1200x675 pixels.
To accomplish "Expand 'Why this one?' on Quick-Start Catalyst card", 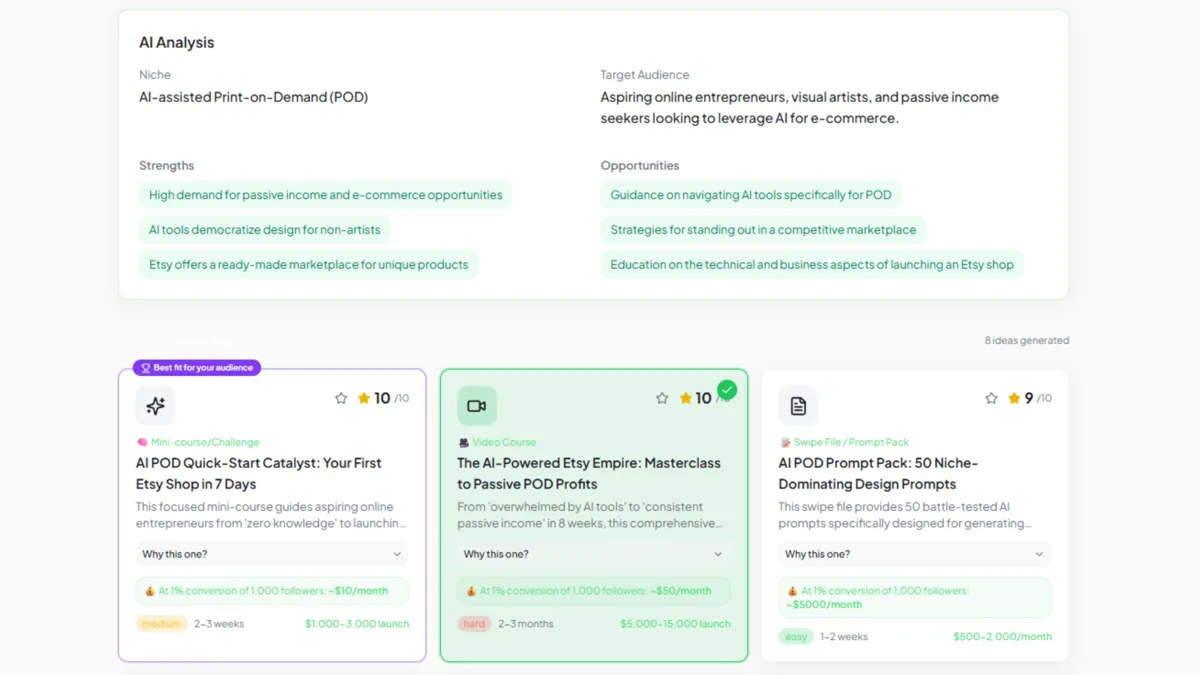I will click(x=272, y=554).
